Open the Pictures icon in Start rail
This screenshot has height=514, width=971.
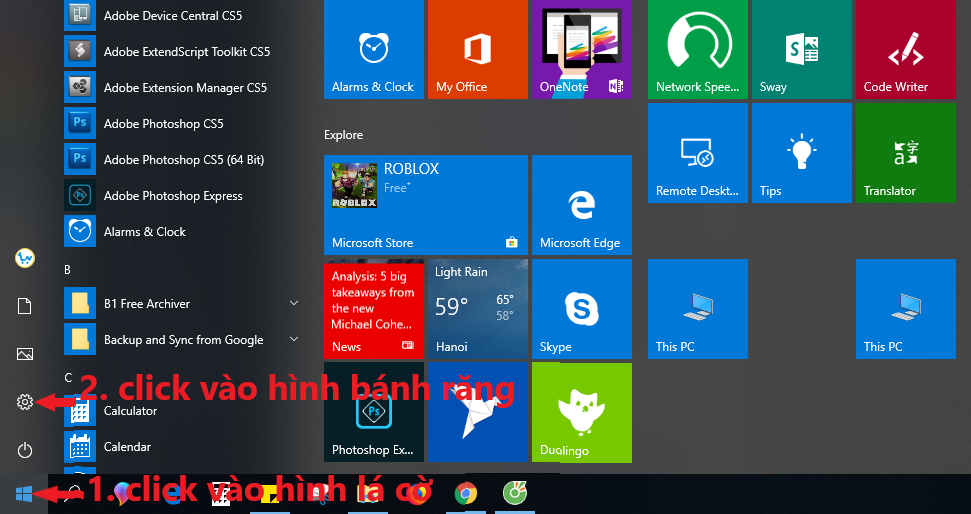point(25,354)
